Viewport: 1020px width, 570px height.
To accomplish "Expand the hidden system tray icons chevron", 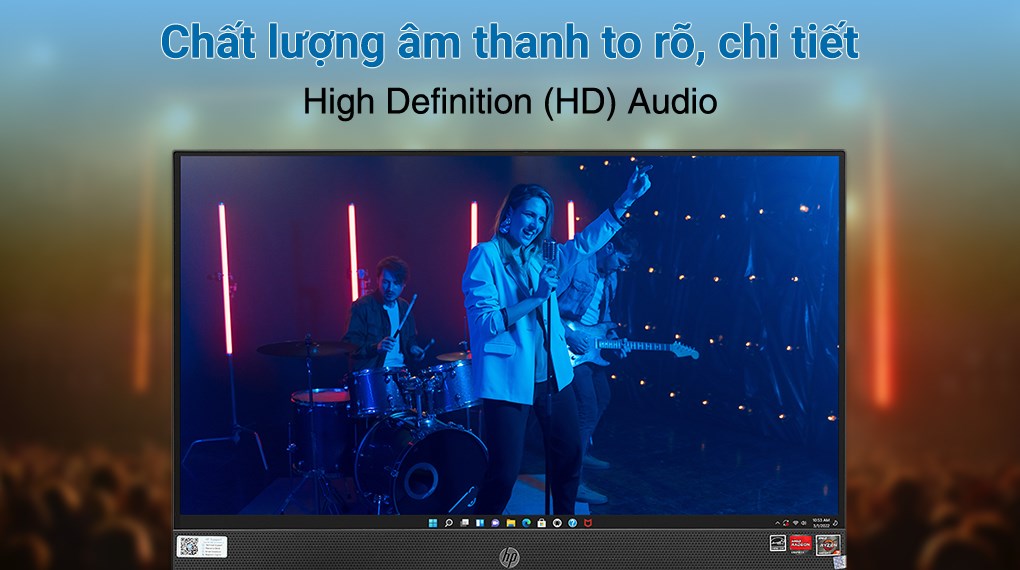I will 777,523.
